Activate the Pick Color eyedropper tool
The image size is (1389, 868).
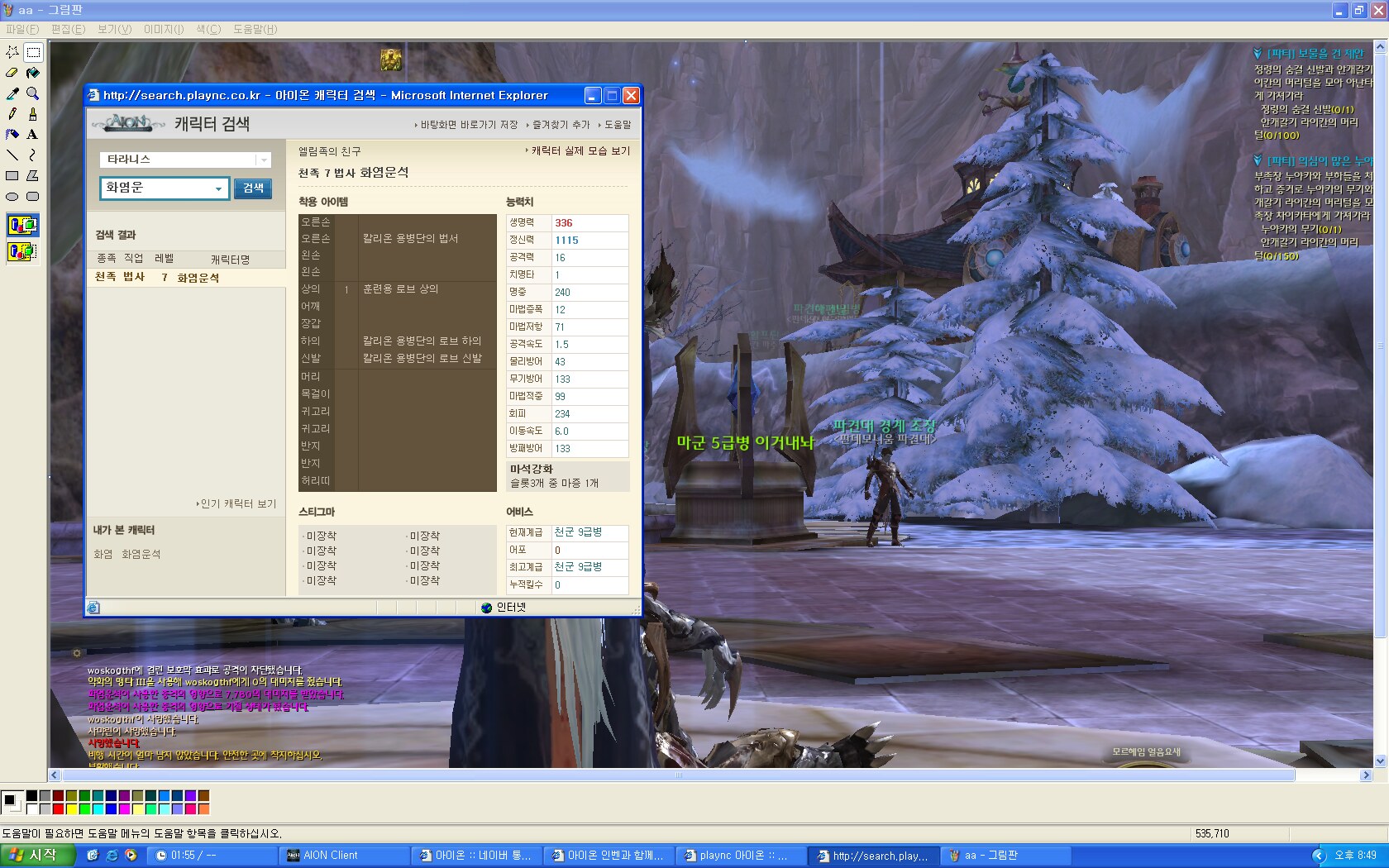pyautogui.click(x=12, y=93)
